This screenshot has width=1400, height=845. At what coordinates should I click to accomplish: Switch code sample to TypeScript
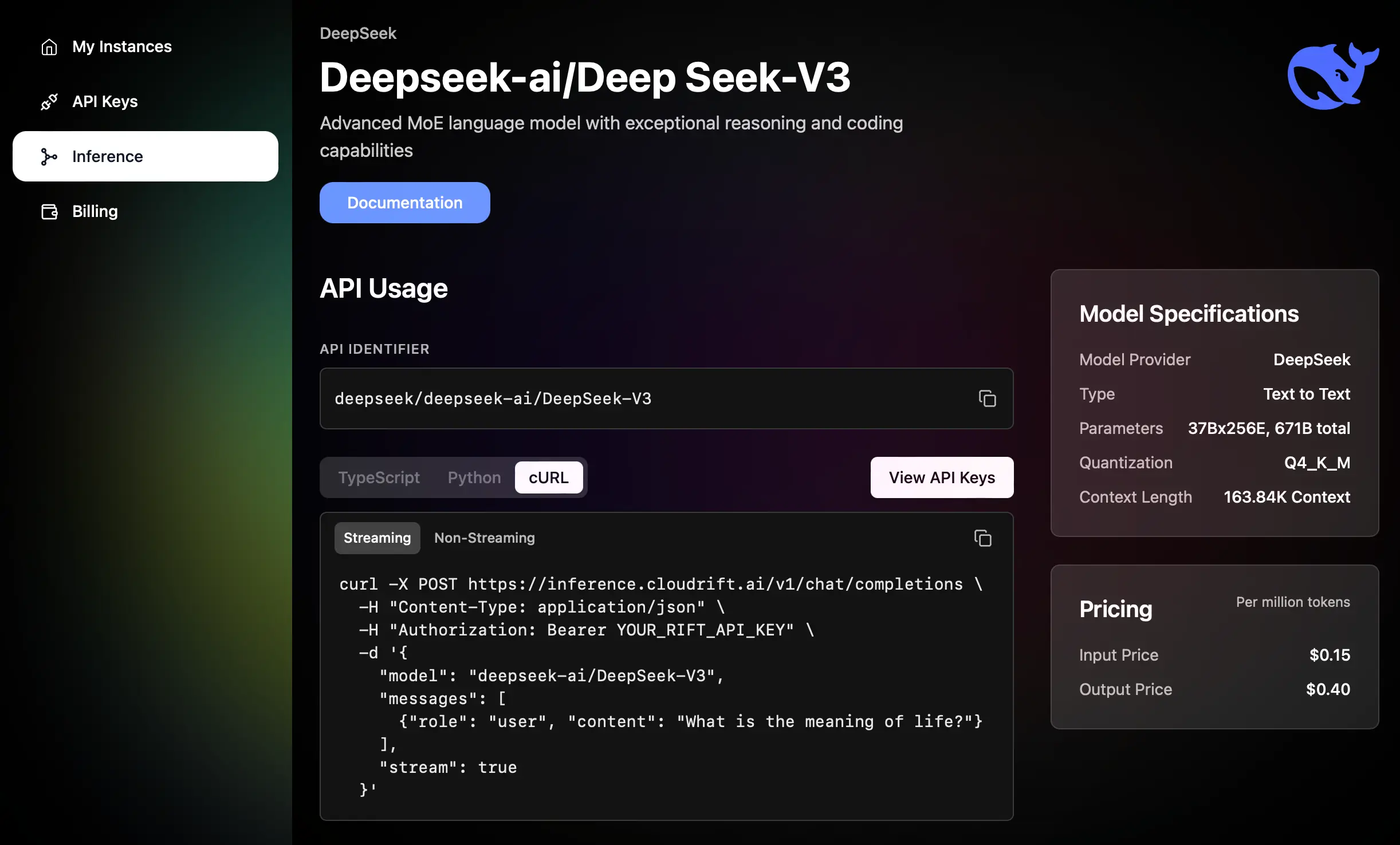(379, 477)
